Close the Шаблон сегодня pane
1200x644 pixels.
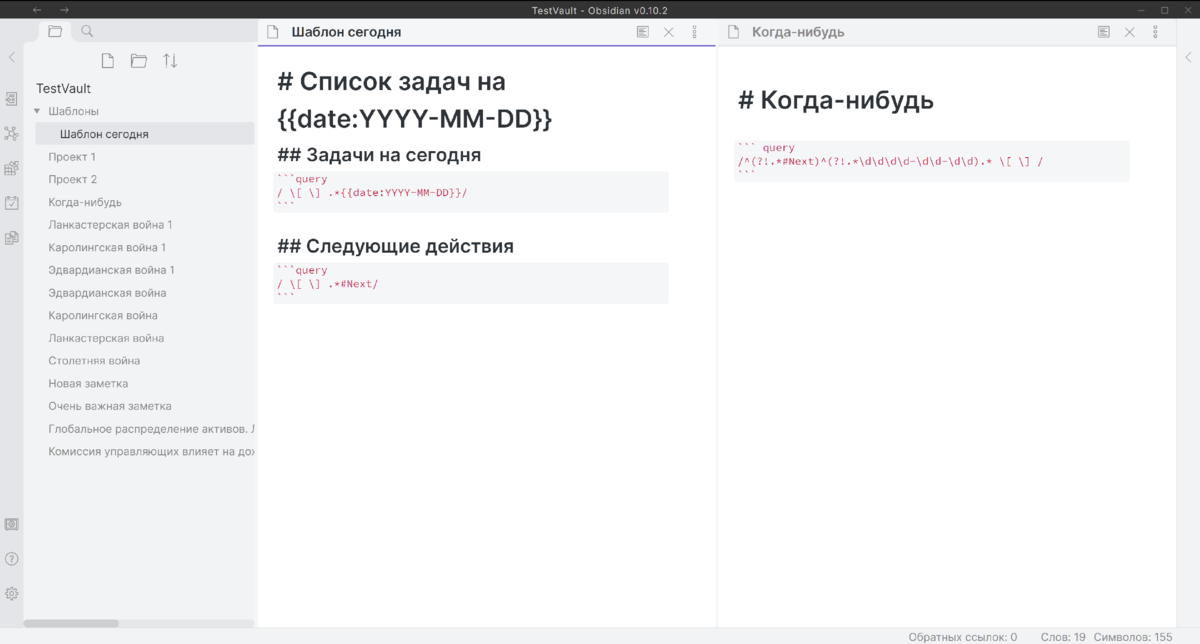pyautogui.click(x=669, y=32)
